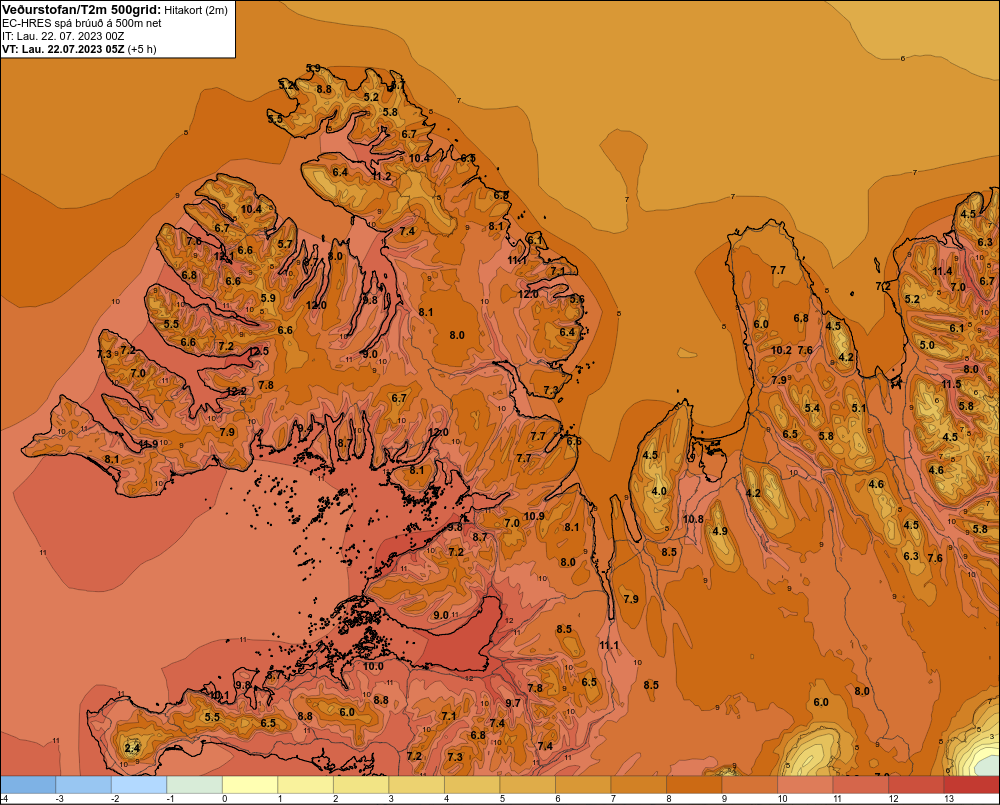This screenshot has width=1000, height=805.
Task: Click the 'VT: Lau. 22.07.2023 05Z (+5 h)' valid time
Action: [x=79, y=49]
